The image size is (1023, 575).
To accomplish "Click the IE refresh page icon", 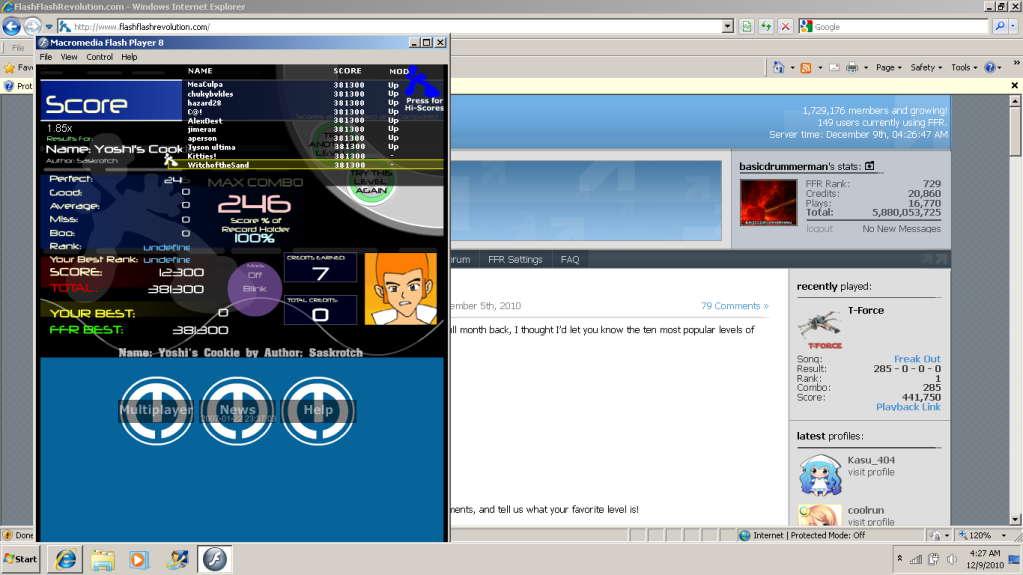I will click(765, 27).
